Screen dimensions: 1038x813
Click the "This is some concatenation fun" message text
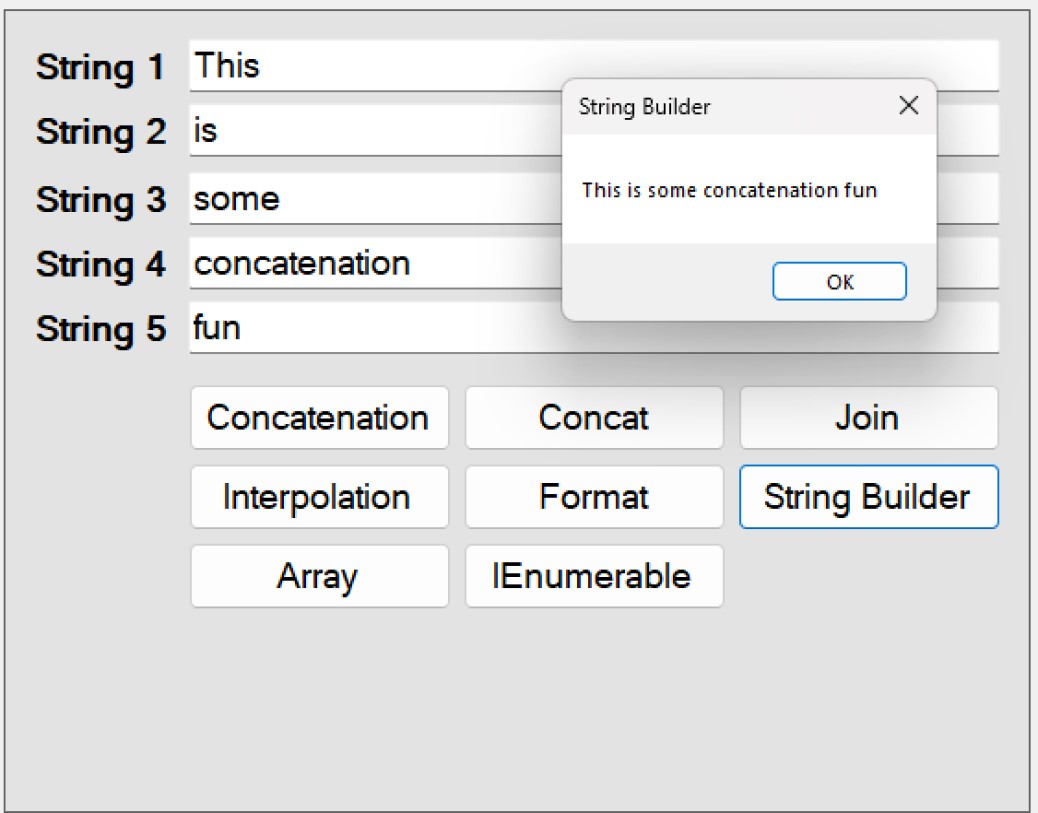click(729, 190)
